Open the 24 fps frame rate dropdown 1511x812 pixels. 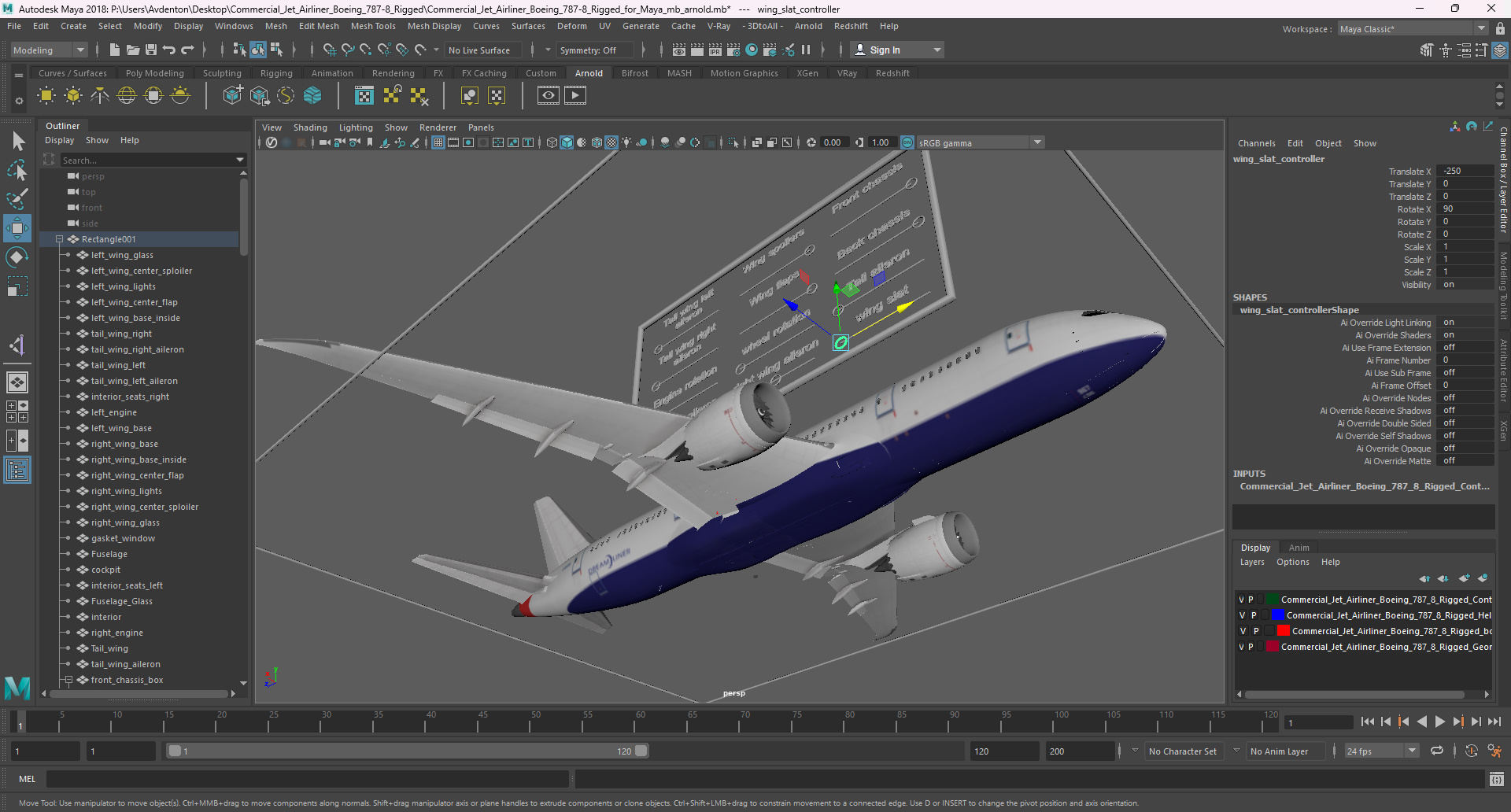pos(1381,751)
